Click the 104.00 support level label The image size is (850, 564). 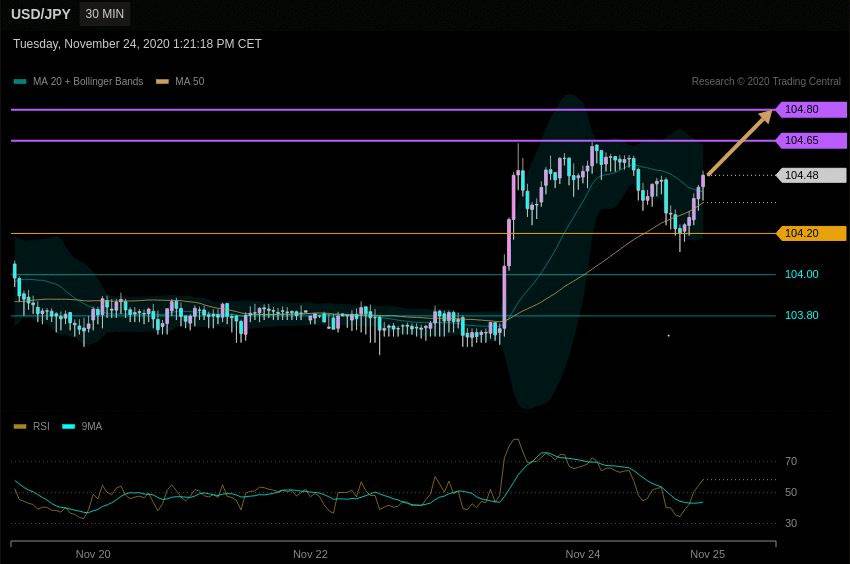(x=802, y=274)
